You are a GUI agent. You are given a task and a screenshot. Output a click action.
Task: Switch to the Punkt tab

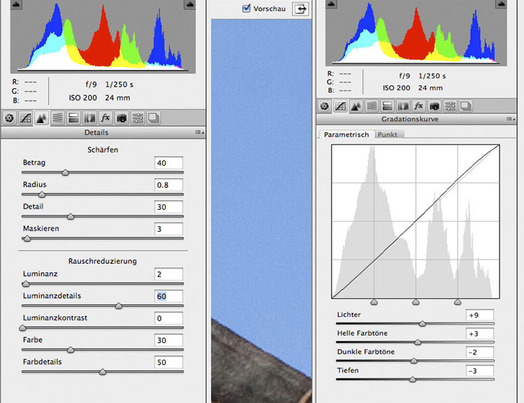(388, 135)
